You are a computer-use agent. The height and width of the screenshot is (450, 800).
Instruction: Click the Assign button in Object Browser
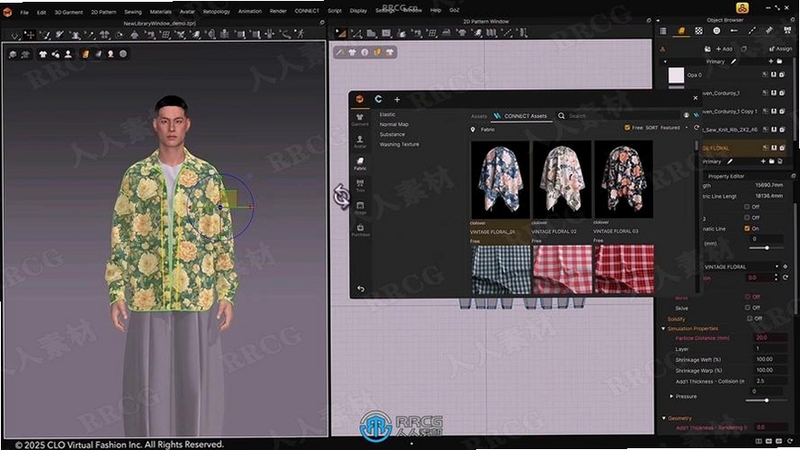781,49
